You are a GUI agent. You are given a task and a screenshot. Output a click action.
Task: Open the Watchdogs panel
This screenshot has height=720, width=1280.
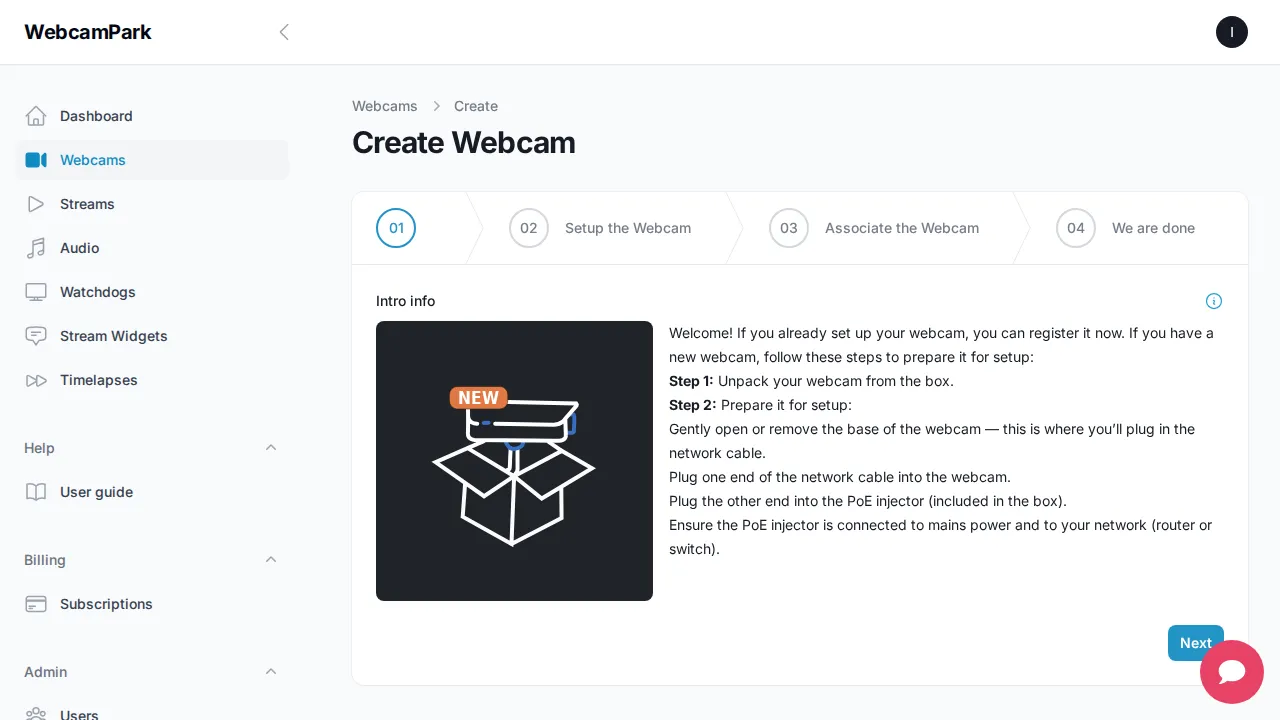pyautogui.click(x=97, y=292)
